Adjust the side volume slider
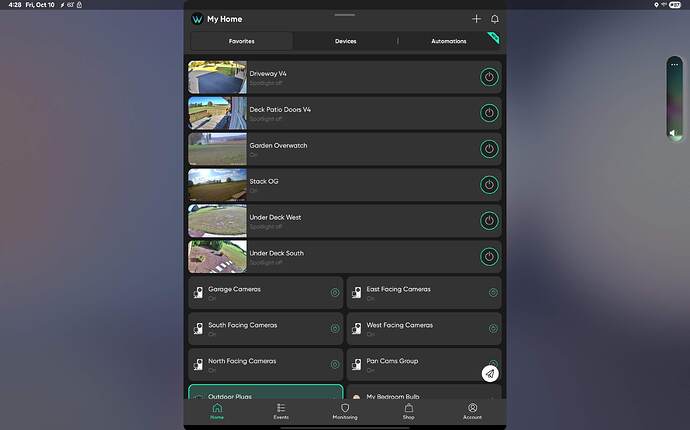The width and height of the screenshot is (690, 430). tap(675, 99)
